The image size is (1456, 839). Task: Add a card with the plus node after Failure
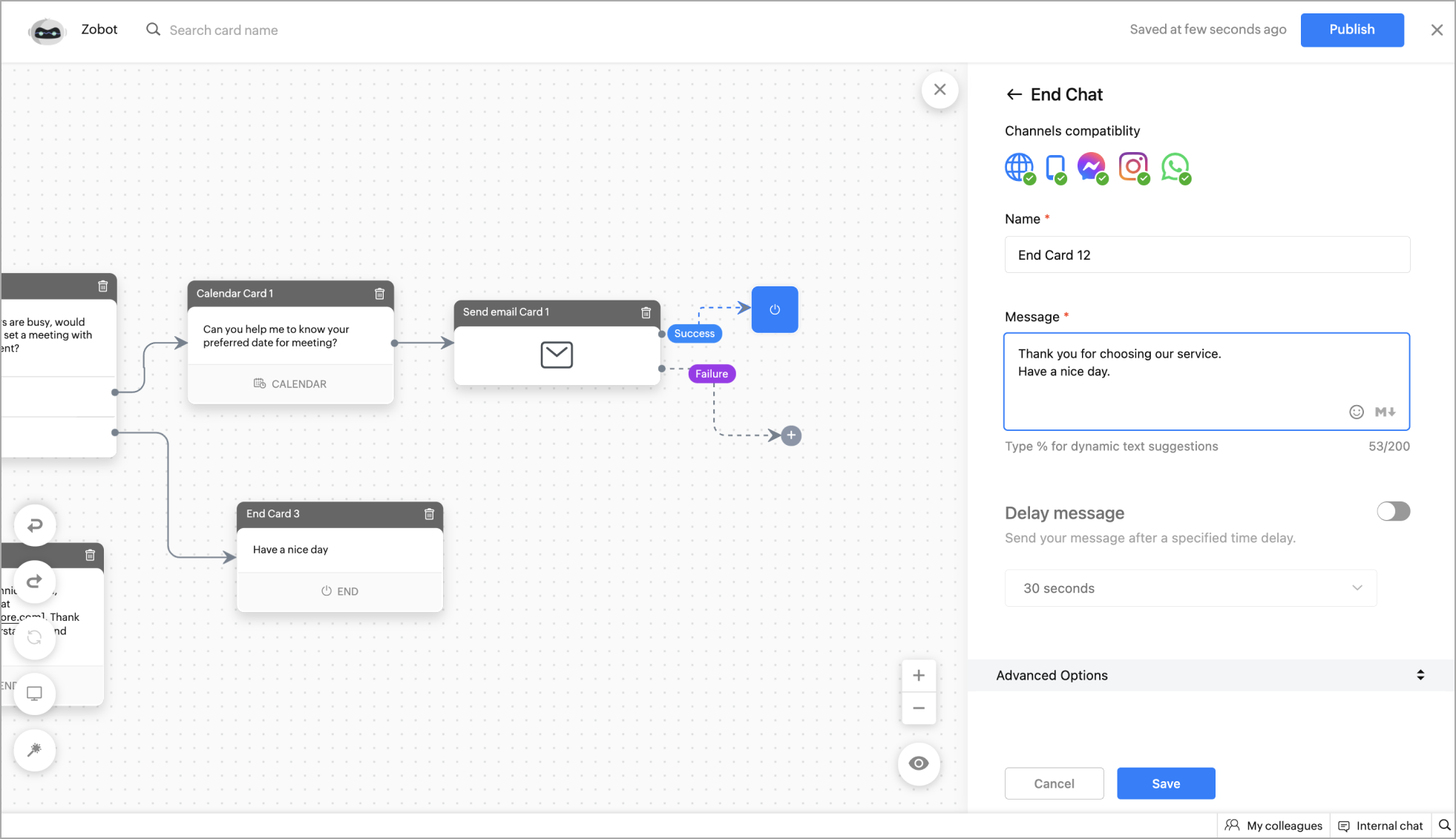click(x=791, y=435)
